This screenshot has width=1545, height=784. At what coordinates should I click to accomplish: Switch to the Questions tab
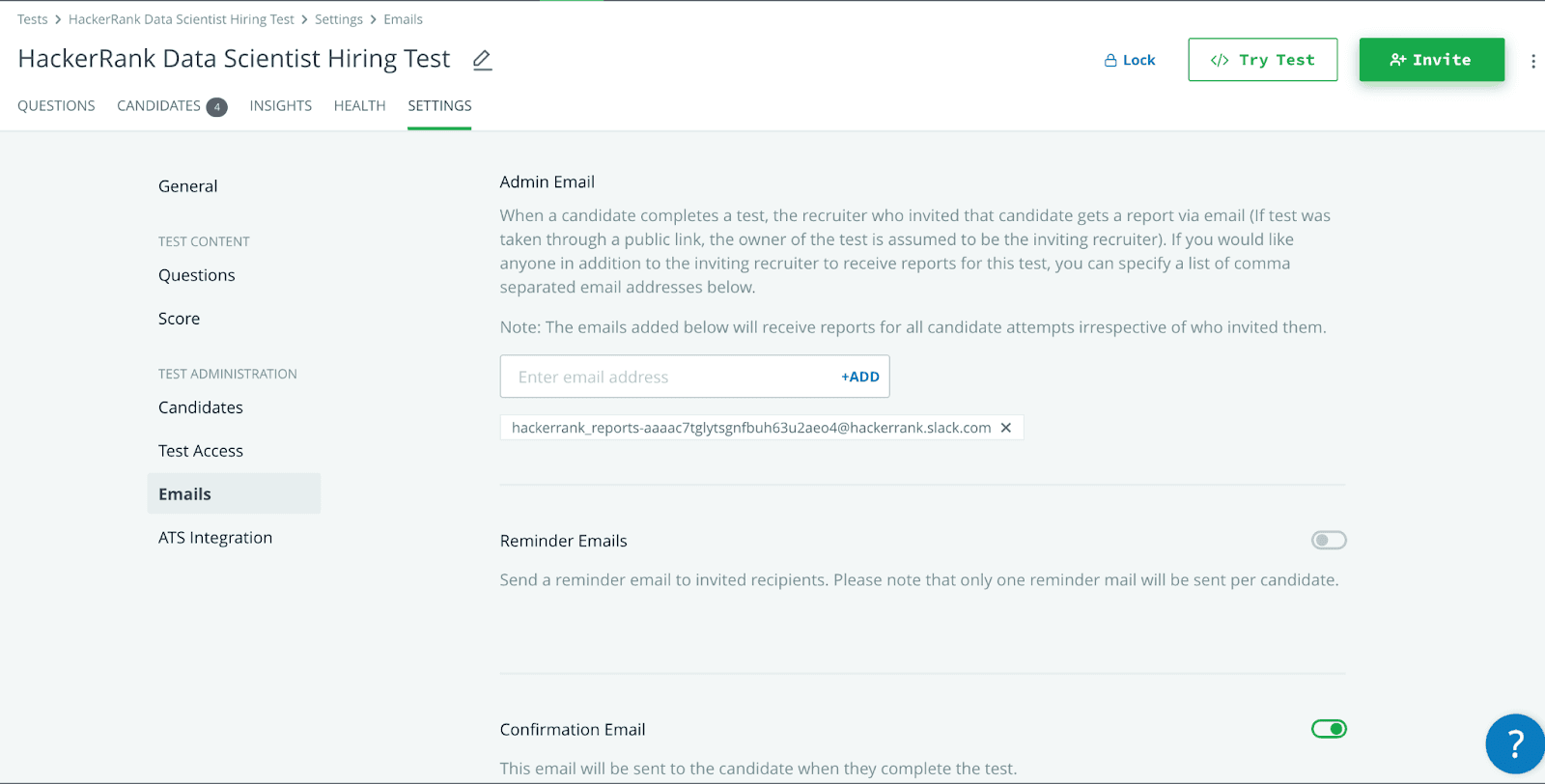tap(56, 106)
